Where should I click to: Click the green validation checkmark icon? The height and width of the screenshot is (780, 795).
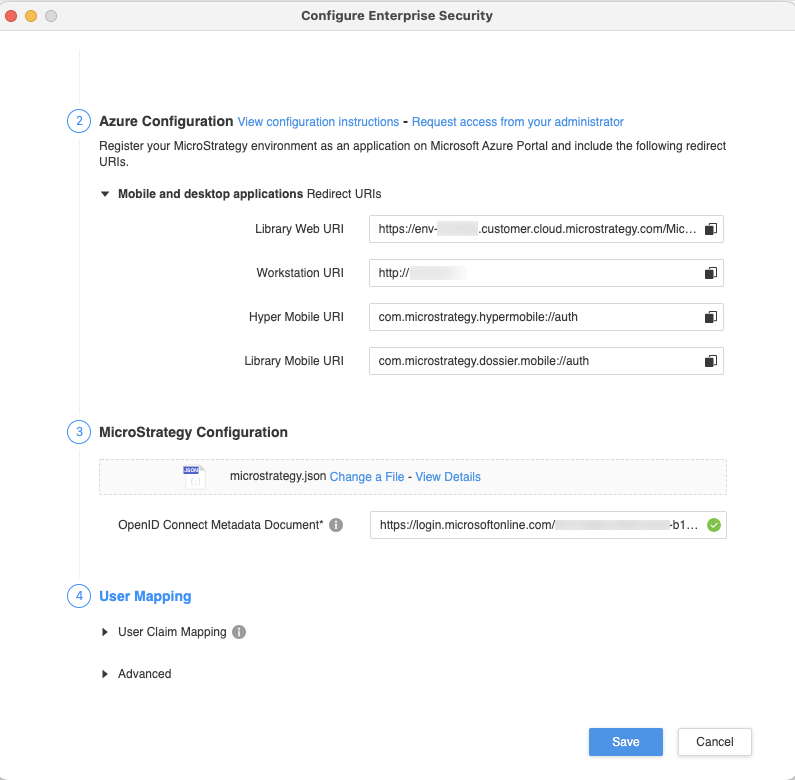713,525
